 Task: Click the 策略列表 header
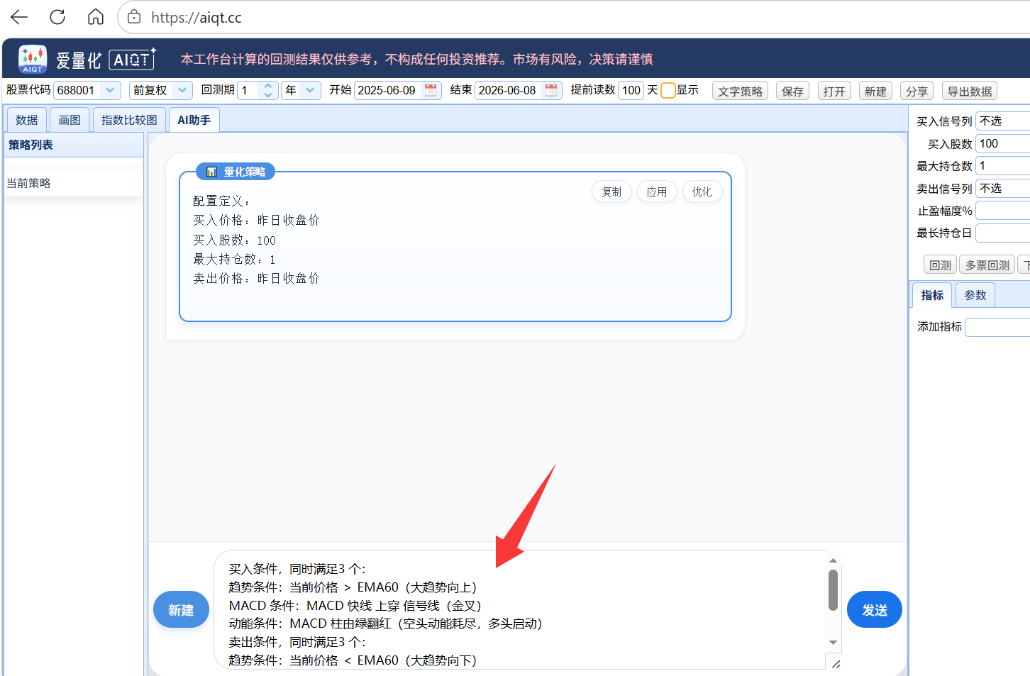(73, 145)
